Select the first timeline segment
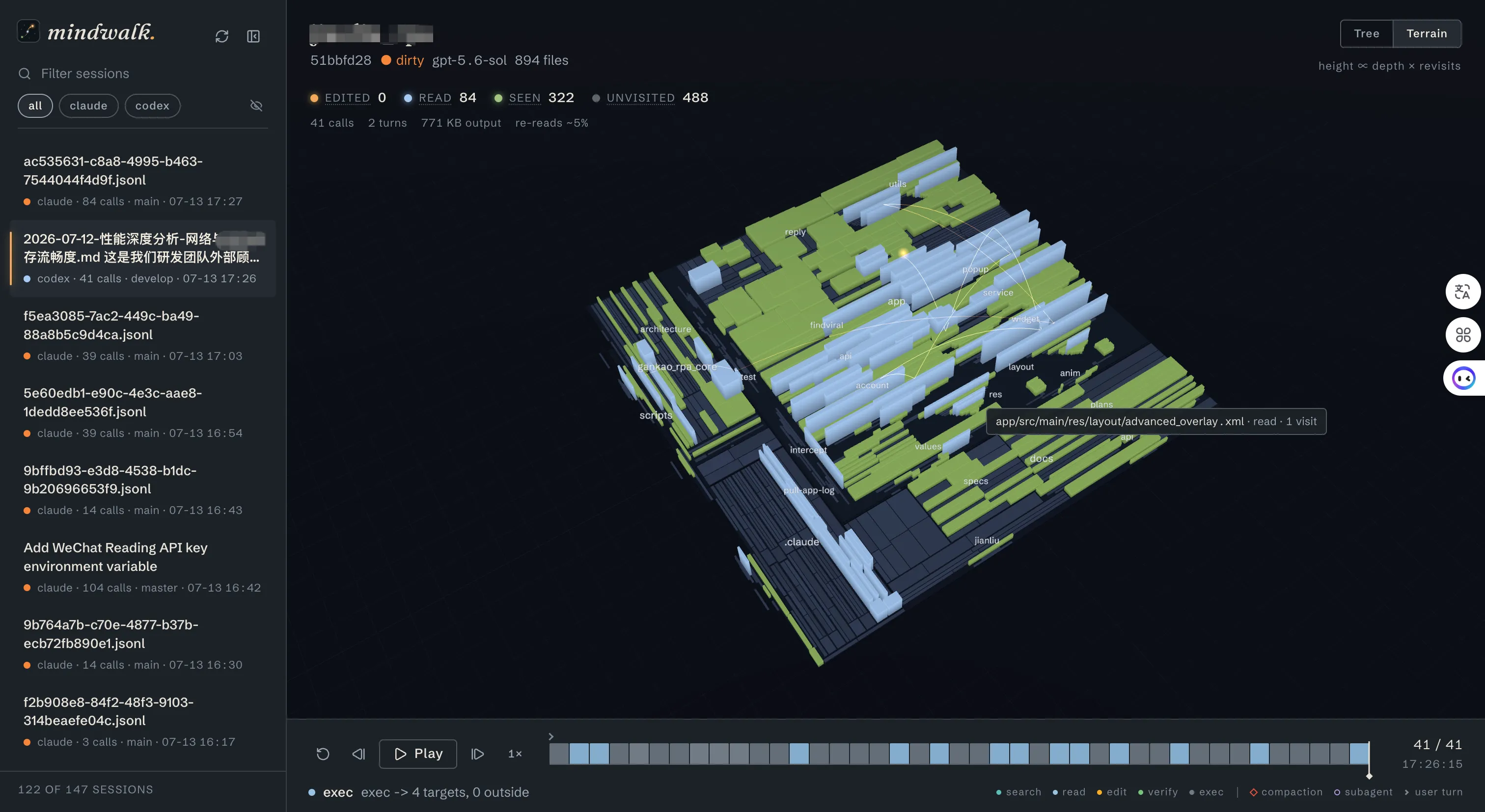The width and height of the screenshot is (1485, 812). tap(559, 754)
